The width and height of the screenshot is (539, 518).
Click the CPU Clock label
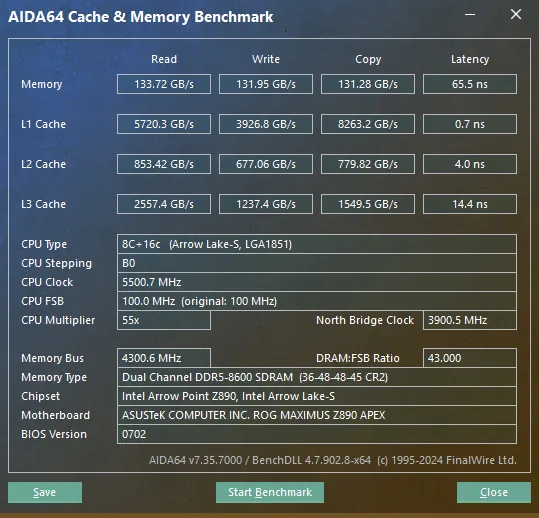pos(47,282)
